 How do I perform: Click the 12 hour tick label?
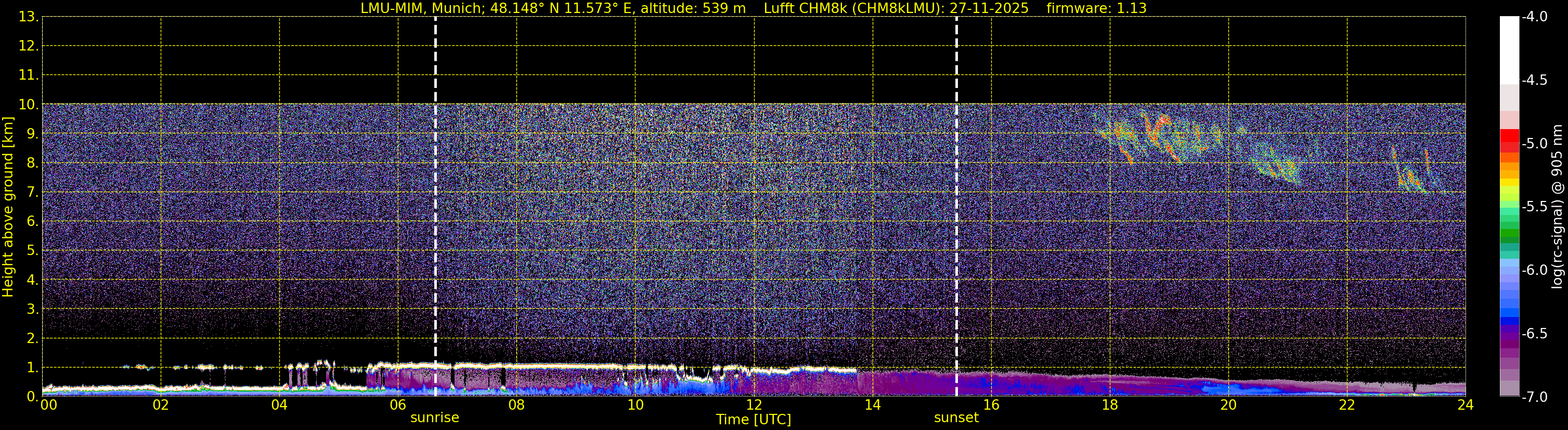click(x=754, y=405)
